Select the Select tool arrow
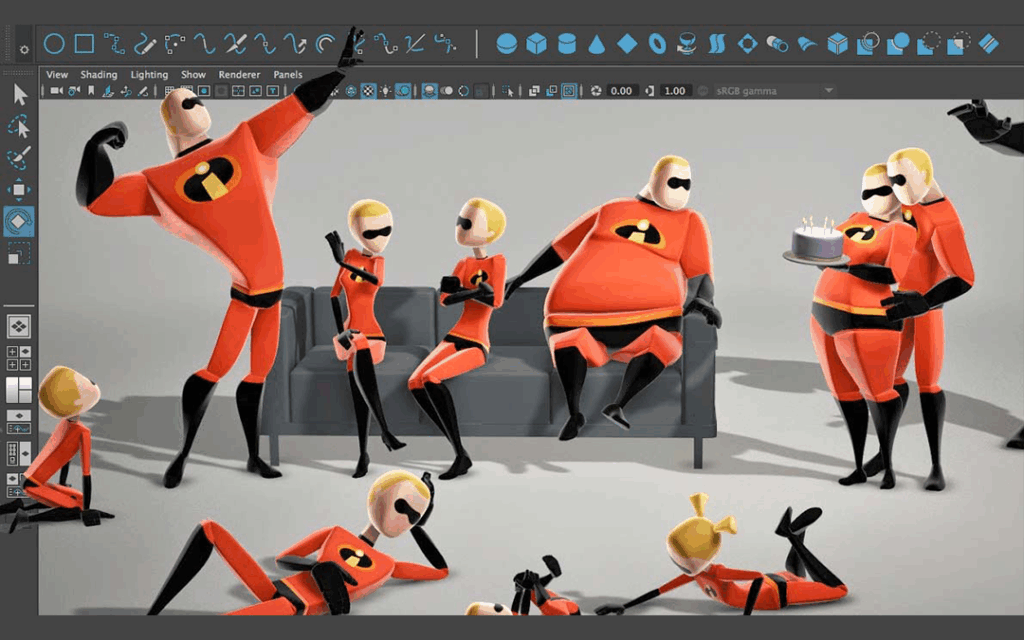Screen dimensions: 1024x640 pyautogui.click(x=19, y=95)
